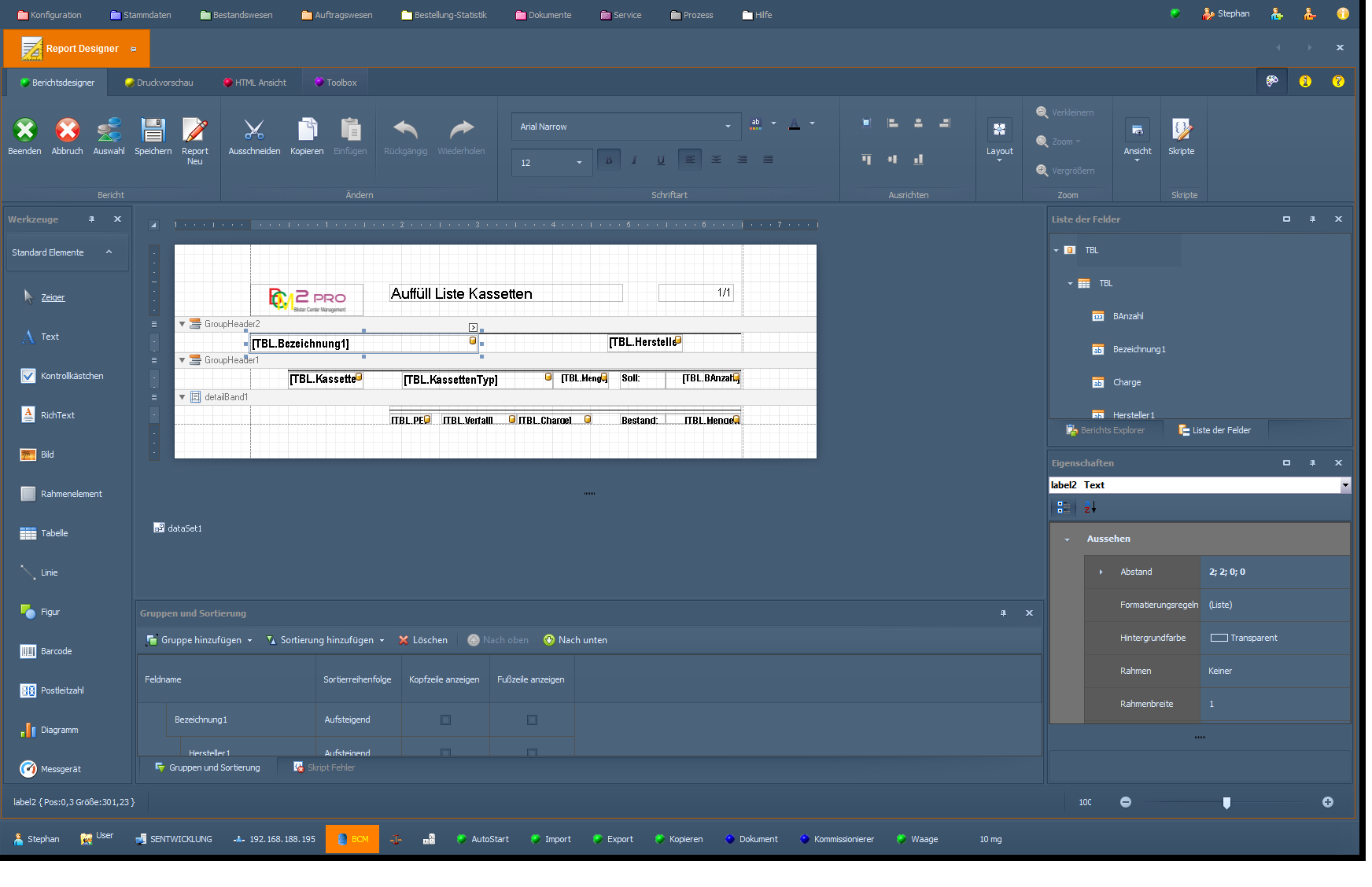This screenshot has height=887, width=1372.
Task: Click the Beenden green icon
Action: coord(24,131)
